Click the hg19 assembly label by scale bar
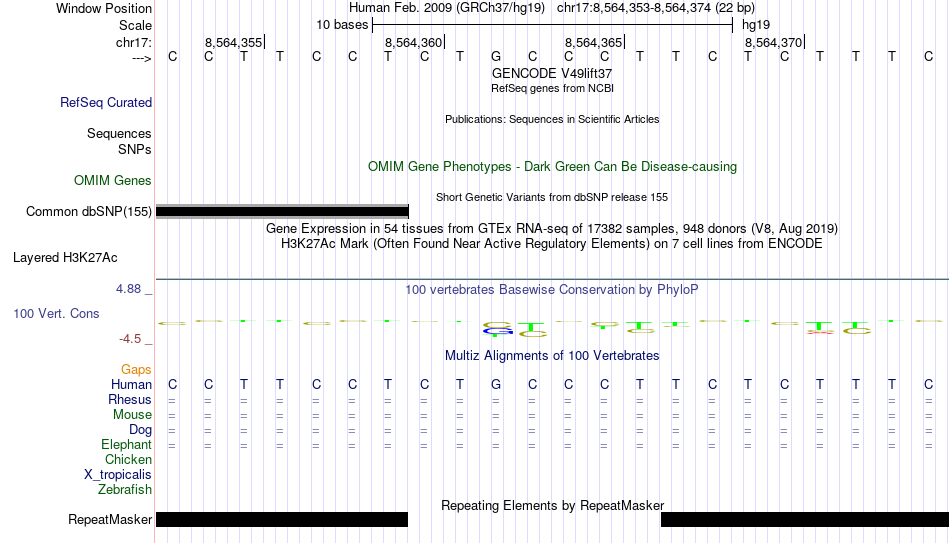Screen dimensions: 950x543 coord(756,25)
